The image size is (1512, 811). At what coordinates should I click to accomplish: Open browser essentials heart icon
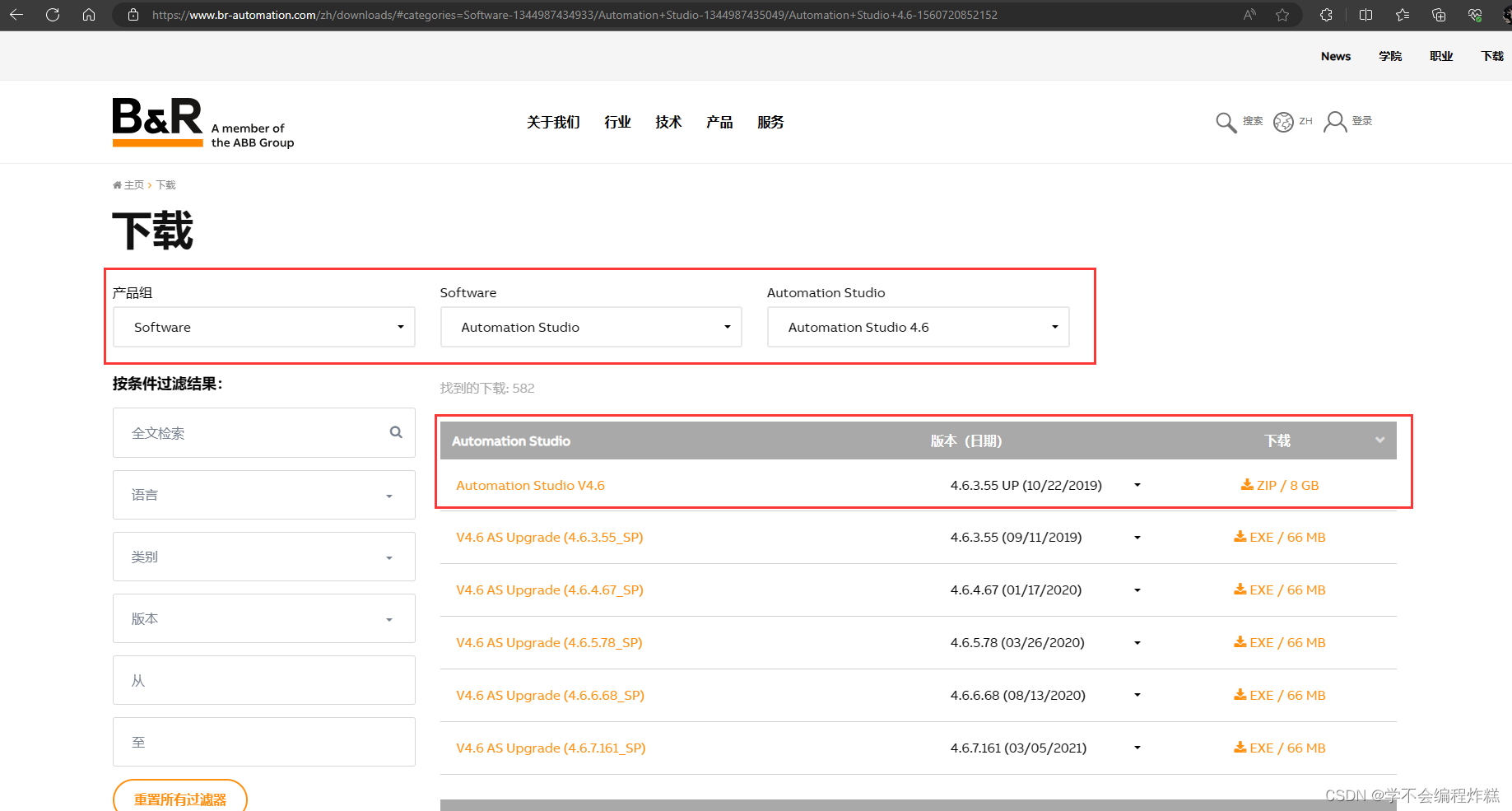coord(1475,15)
